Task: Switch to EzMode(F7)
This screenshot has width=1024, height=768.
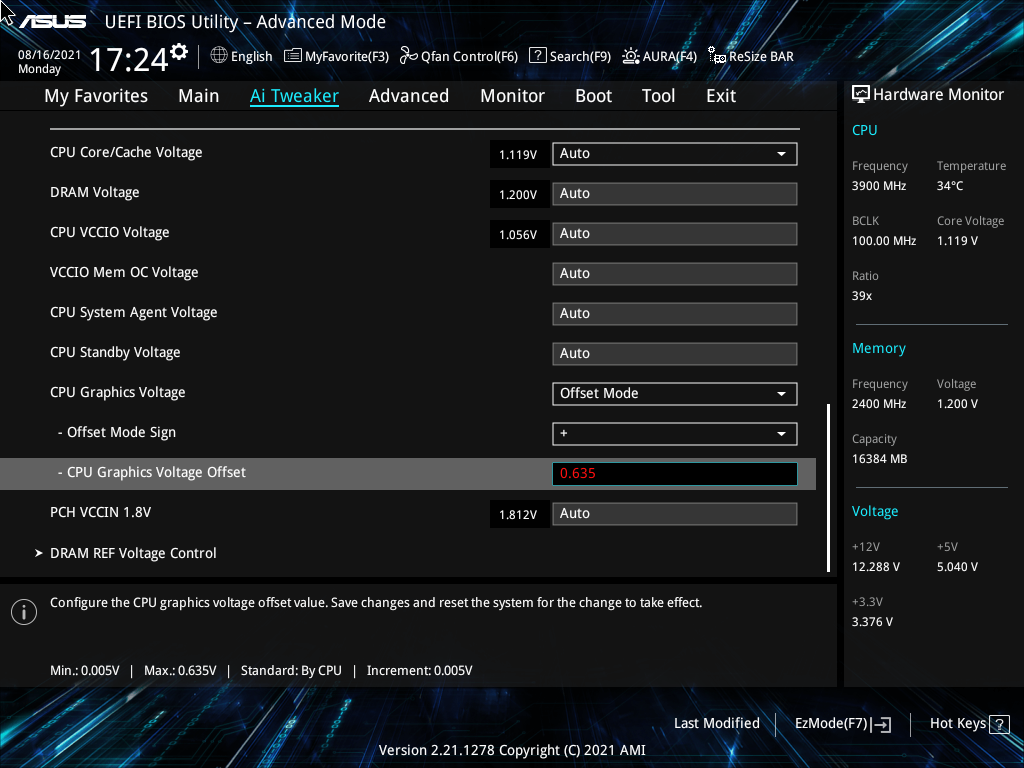Action: pos(842,724)
